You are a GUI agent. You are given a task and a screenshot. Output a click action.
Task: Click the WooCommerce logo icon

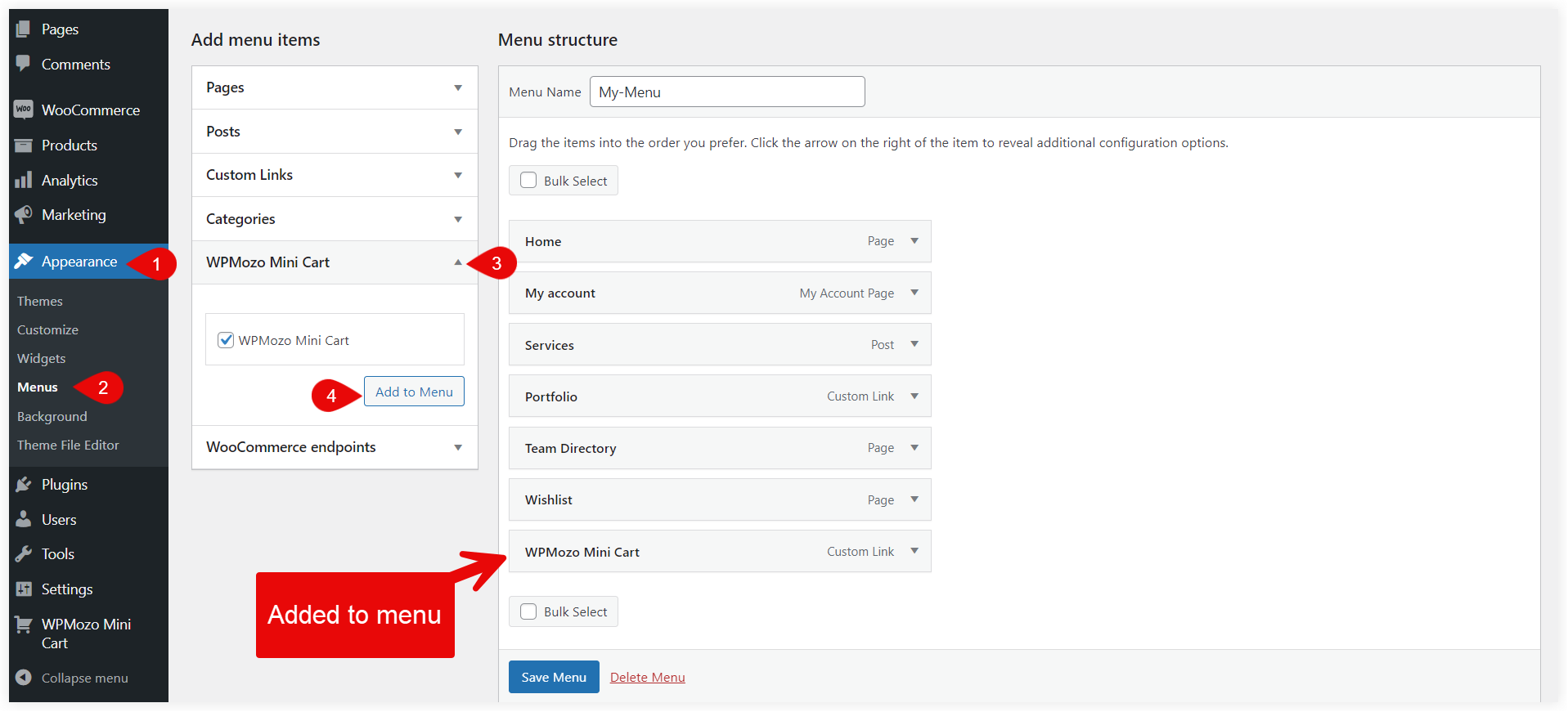pyautogui.click(x=23, y=110)
